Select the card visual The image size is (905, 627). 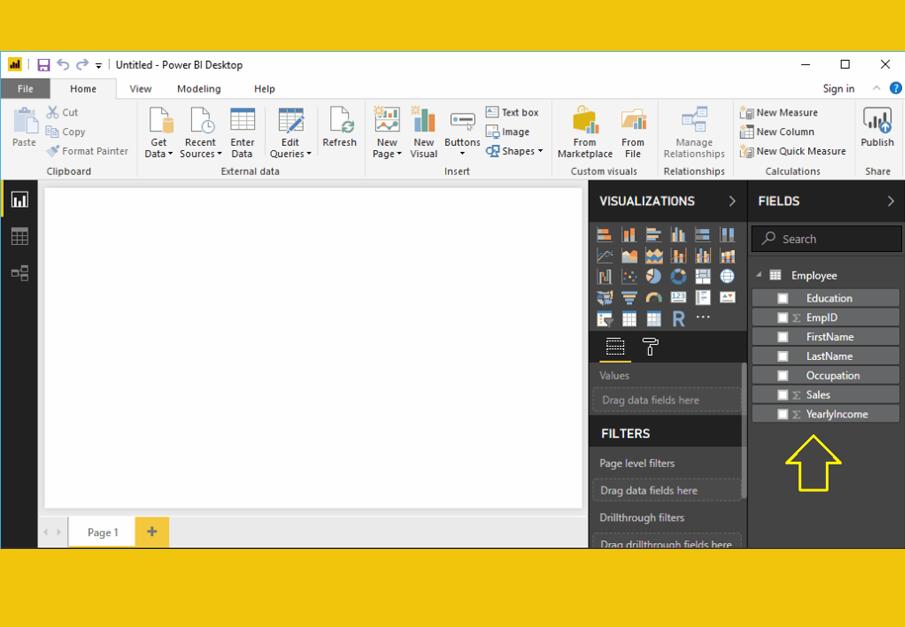pyautogui.click(x=678, y=297)
